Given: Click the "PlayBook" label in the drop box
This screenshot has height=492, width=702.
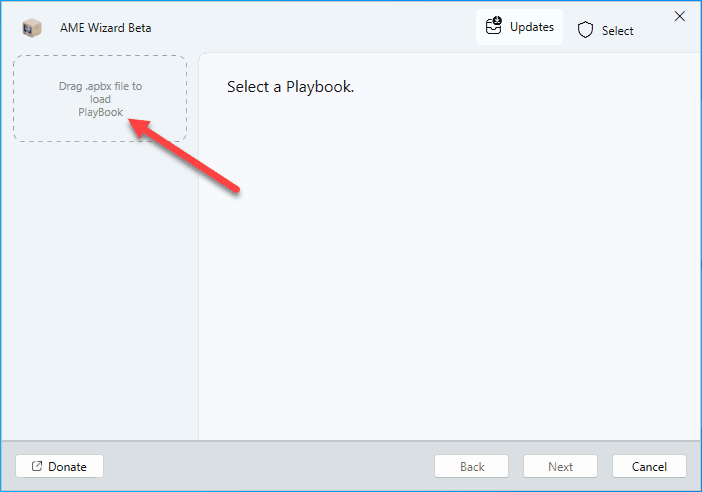Looking at the screenshot, I should pyautogui.click(x=100, y=112).
